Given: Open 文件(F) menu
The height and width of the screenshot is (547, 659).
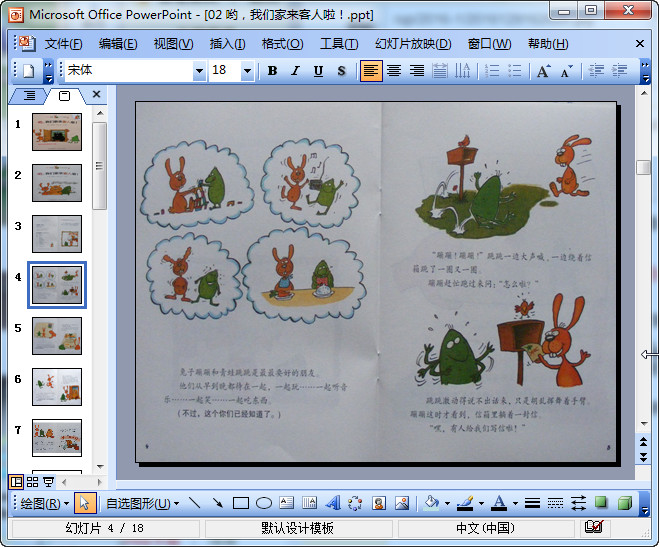Looking at the screenshot, I should pos(63,44).
